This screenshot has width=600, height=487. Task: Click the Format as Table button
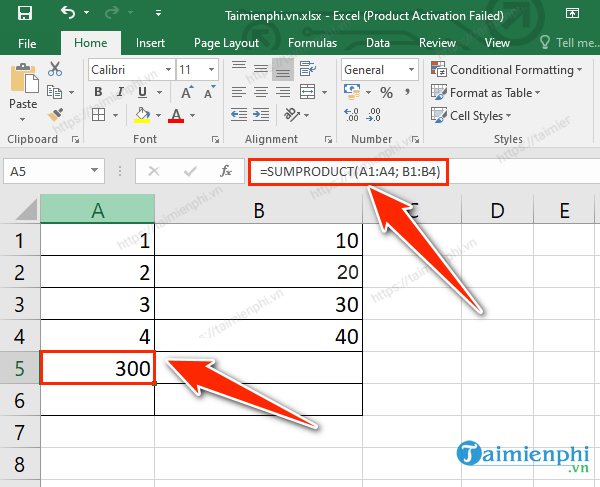coord(489,93)
